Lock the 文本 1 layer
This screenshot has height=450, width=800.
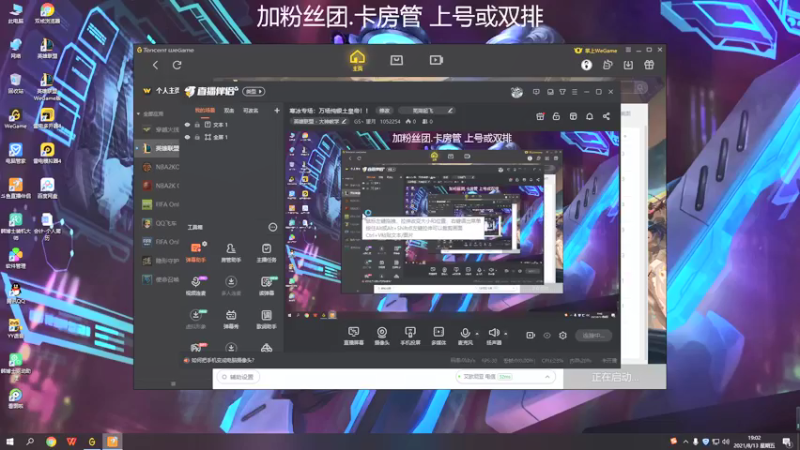(197, 124)
